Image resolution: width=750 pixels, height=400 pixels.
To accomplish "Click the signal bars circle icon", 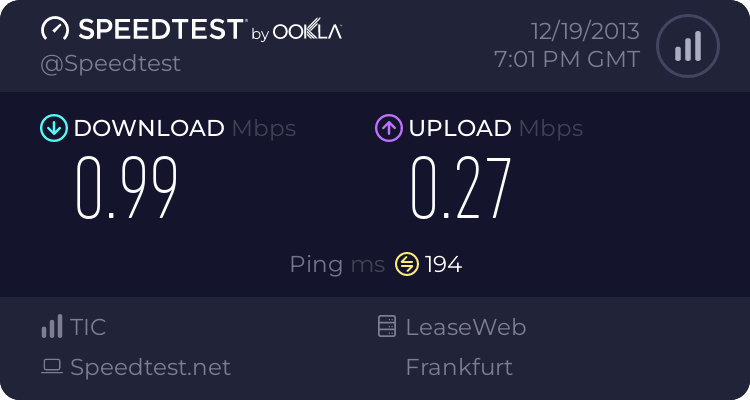I will coord(686,46).
